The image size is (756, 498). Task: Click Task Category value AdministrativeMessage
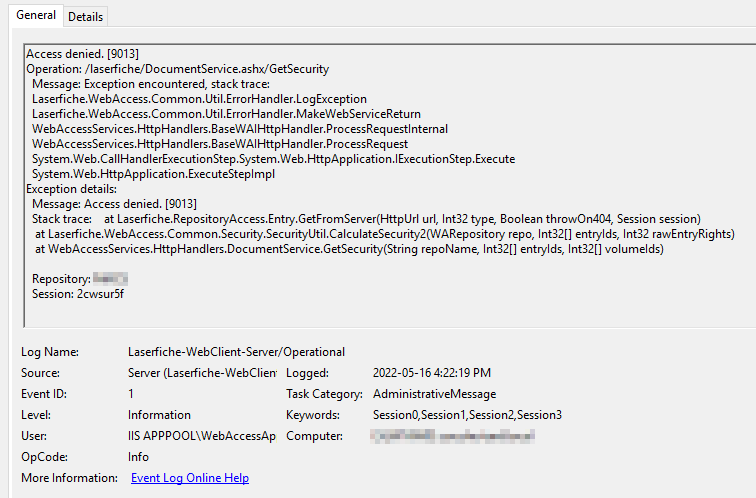(434, 394)
